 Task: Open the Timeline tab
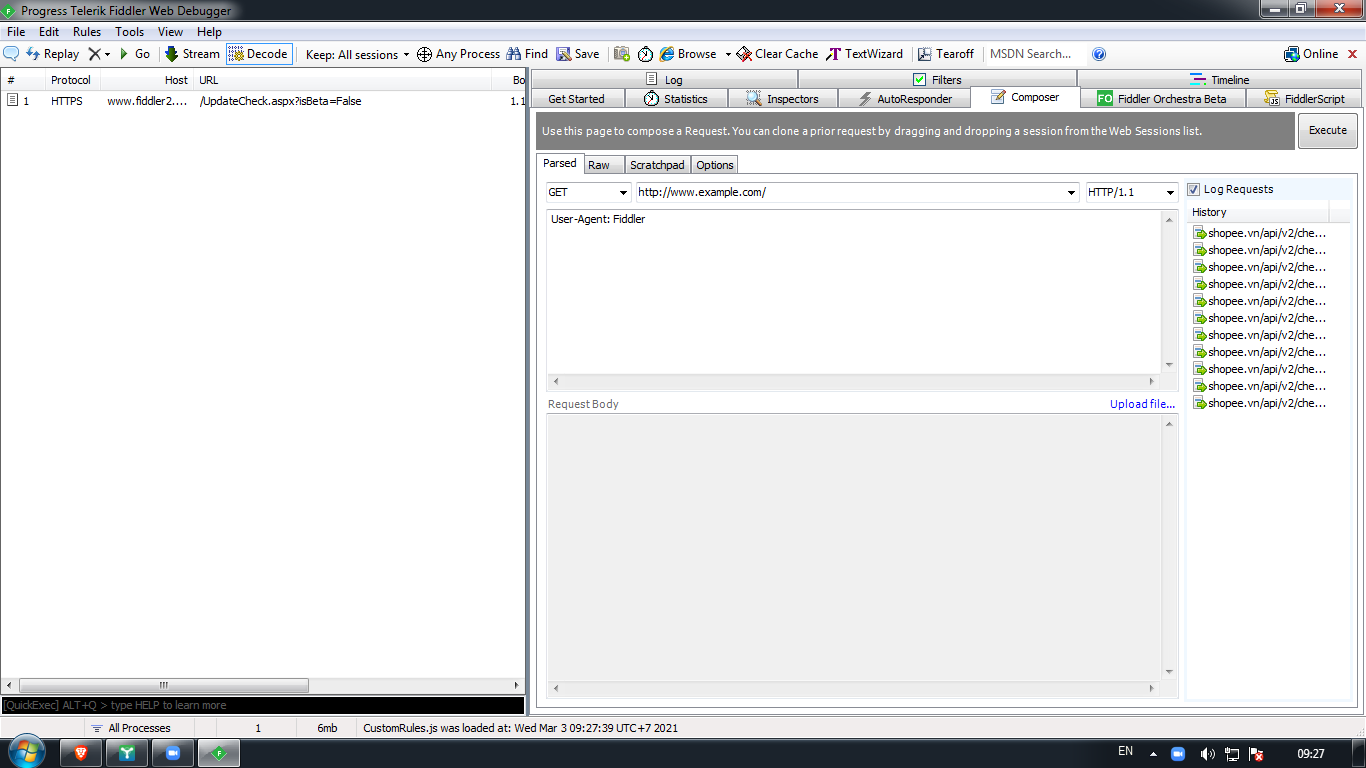tap(1219, 79)
